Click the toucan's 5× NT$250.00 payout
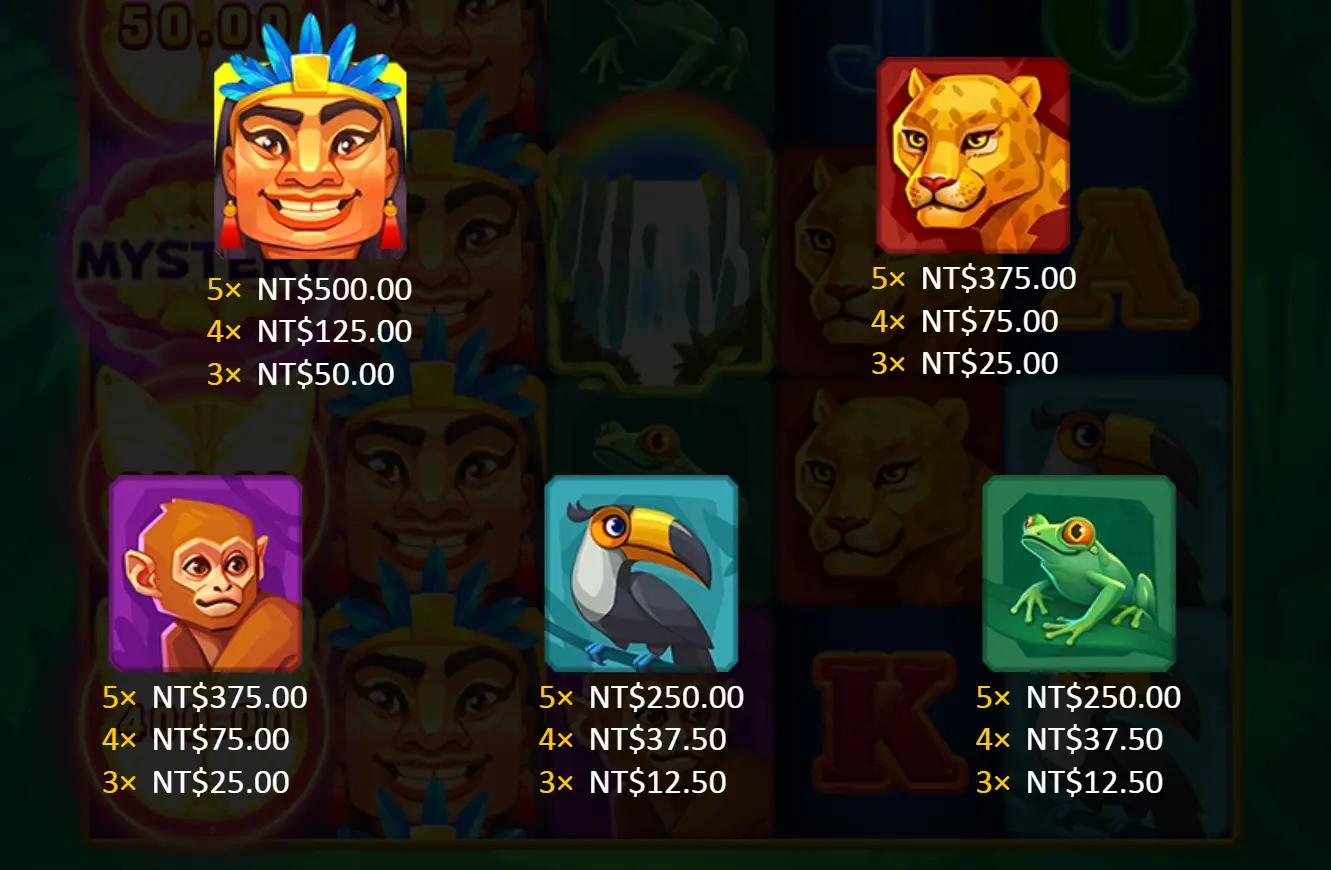The height and width of the screenshot is (870, 1331). coord(641,697)
